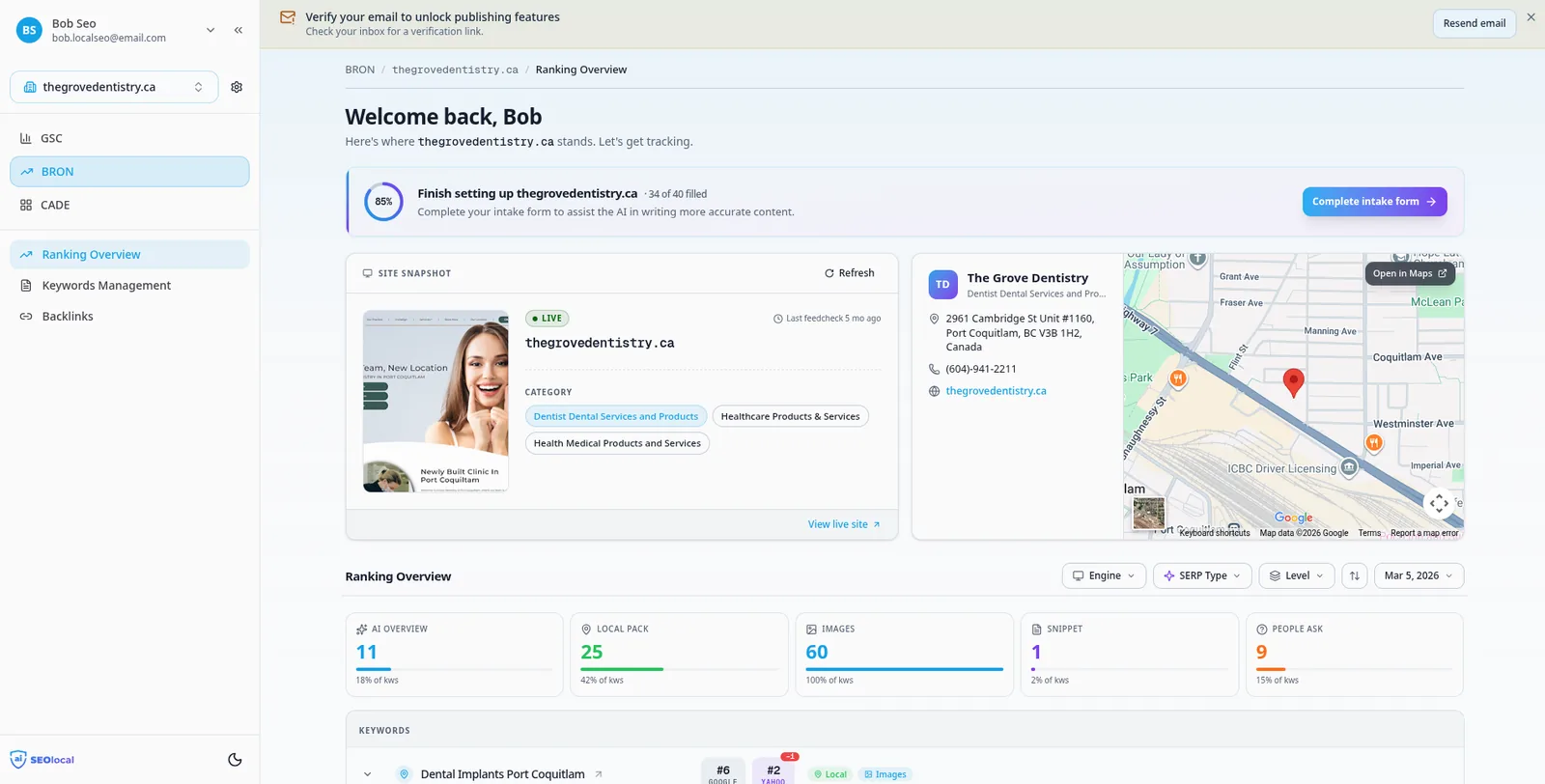Dismiss the verify email banner
The image size is (1545, 784).
[x=1531, y=17]
